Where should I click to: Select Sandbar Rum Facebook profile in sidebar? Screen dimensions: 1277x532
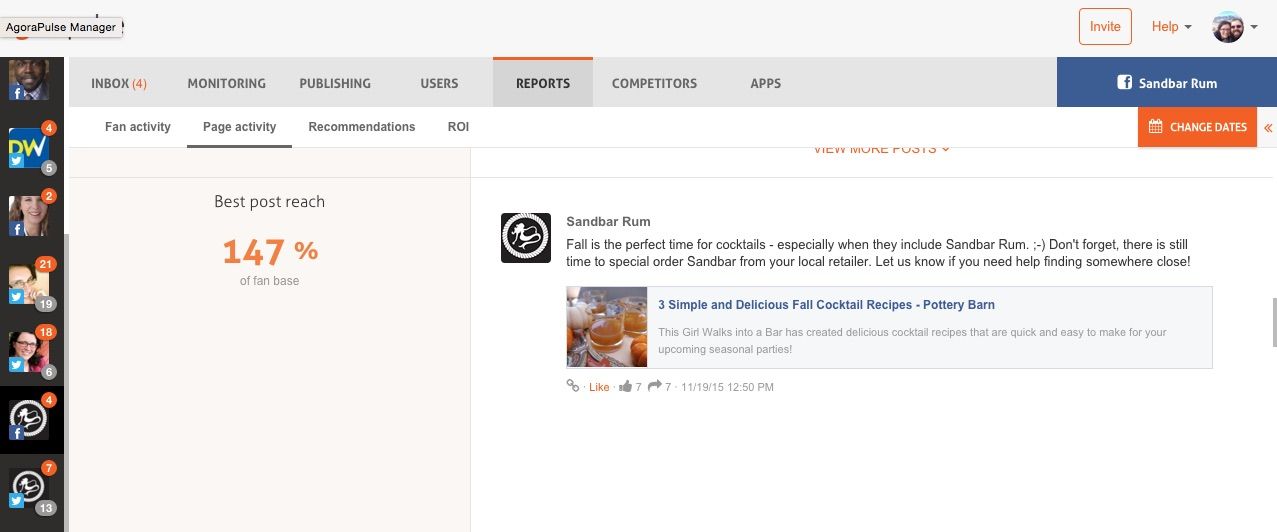[x=29, y=418]
